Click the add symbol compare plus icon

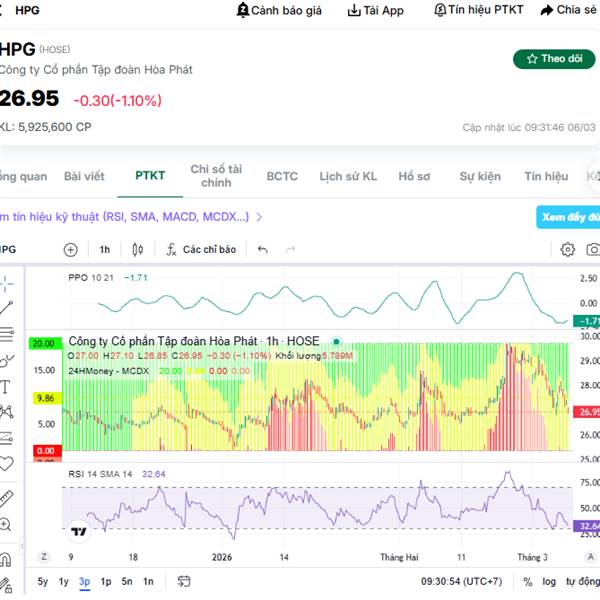click(70, 250)
